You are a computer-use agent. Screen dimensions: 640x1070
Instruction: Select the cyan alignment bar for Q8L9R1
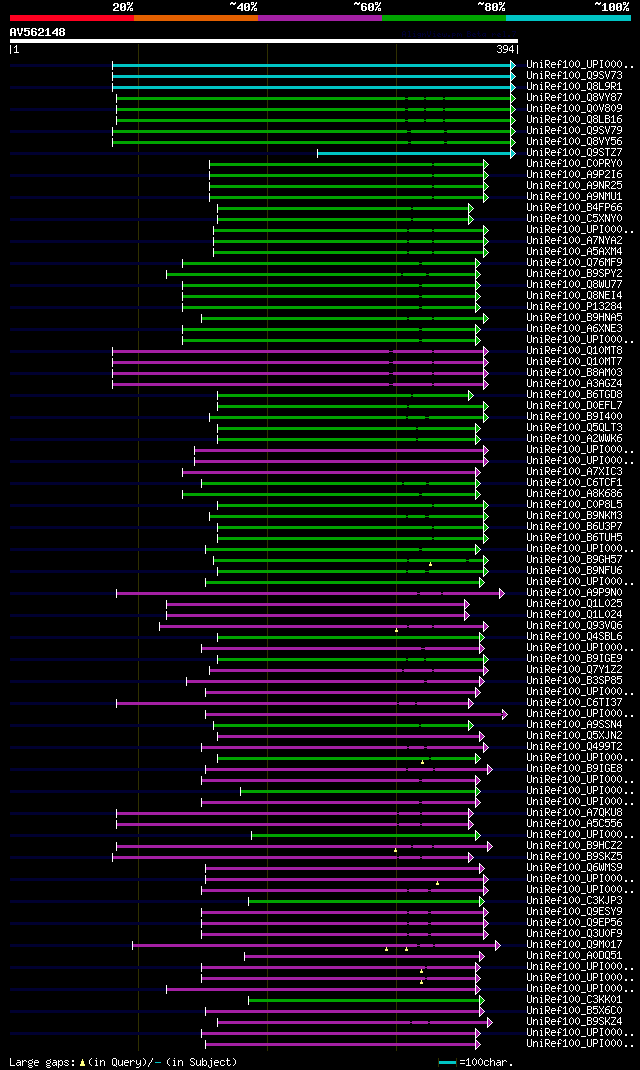(312, 87)
